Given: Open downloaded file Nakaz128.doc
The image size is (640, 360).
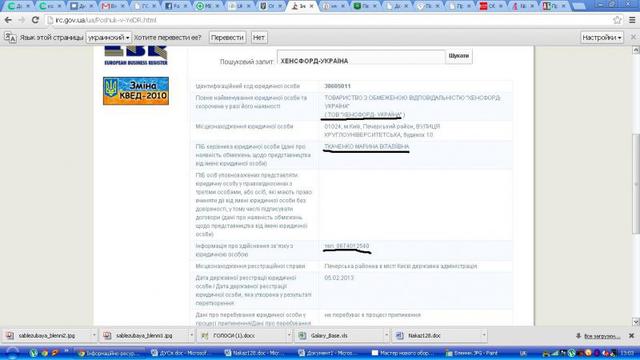Looking at the screenshot, I should (x=436, y=336).
